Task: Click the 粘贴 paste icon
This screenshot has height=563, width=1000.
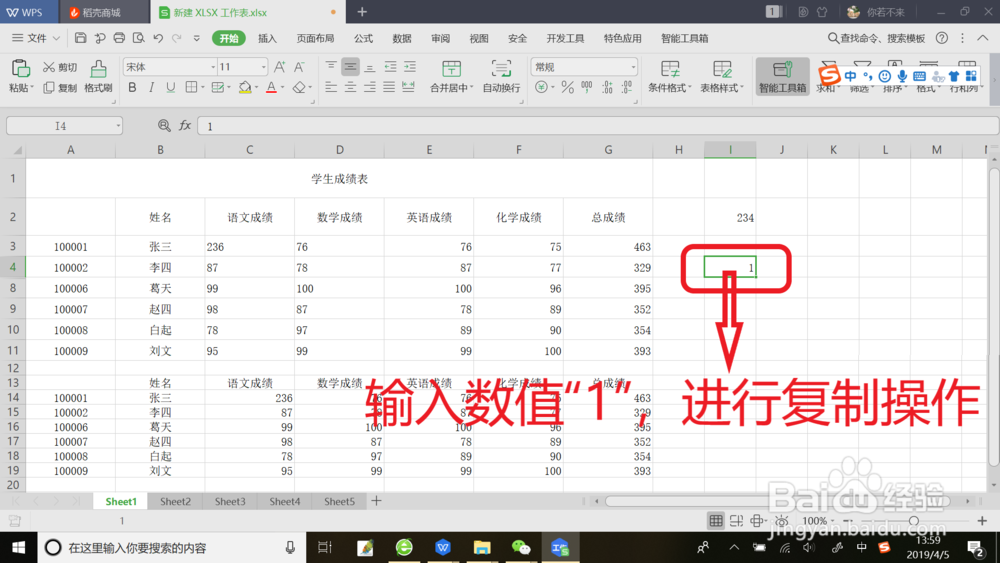Action: point(20,68)
